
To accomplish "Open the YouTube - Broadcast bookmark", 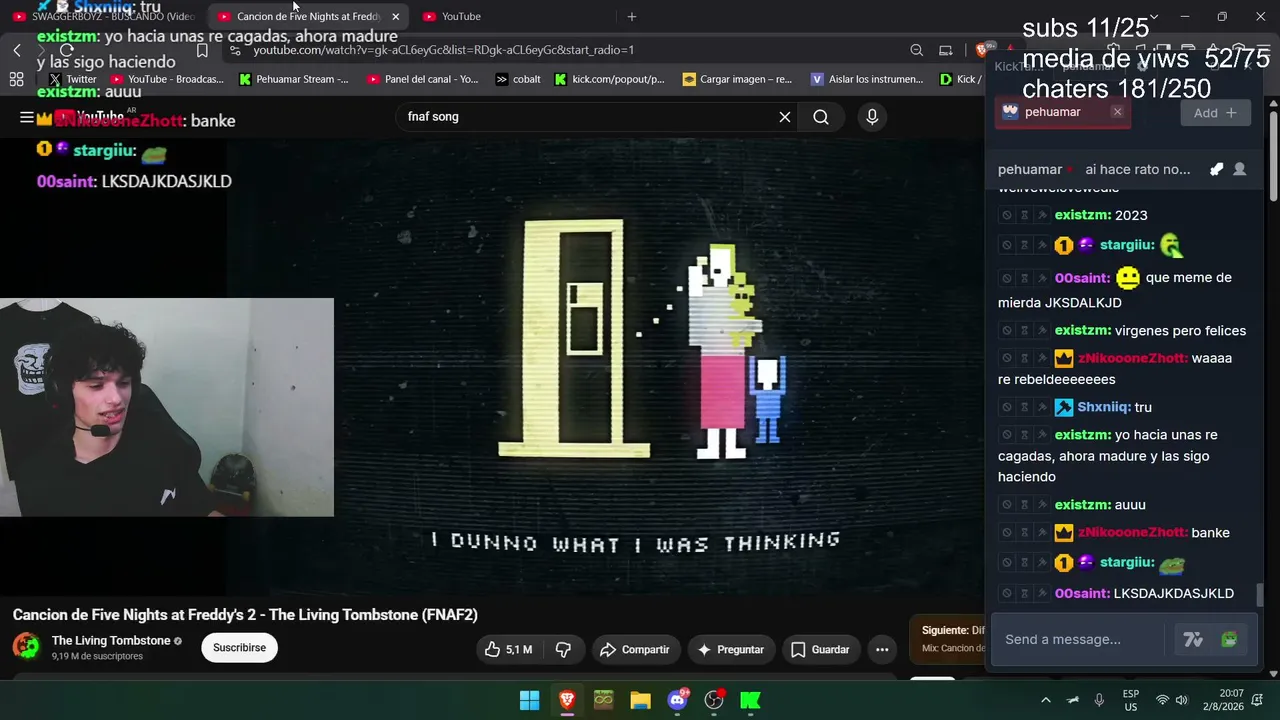I will click(167, 79).
